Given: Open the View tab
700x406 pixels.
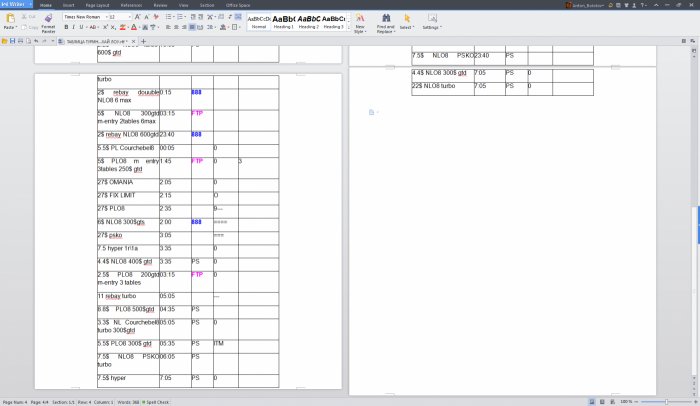Looking at the screenshot, I should 183,5.
